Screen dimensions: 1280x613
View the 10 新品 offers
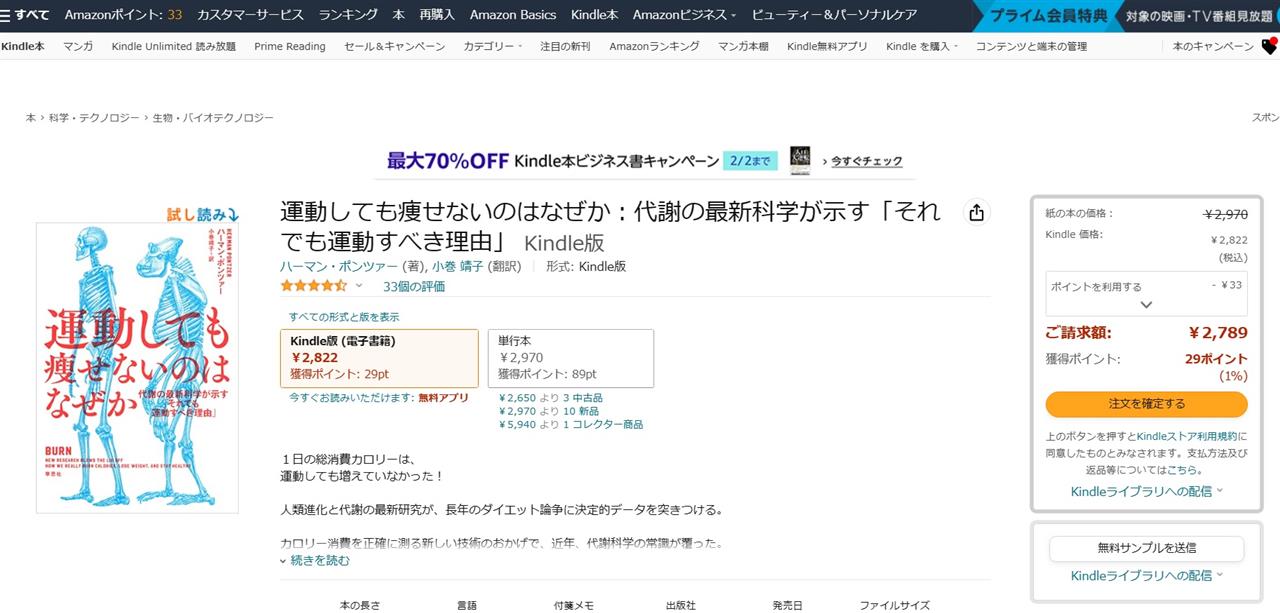click(581, 411)
